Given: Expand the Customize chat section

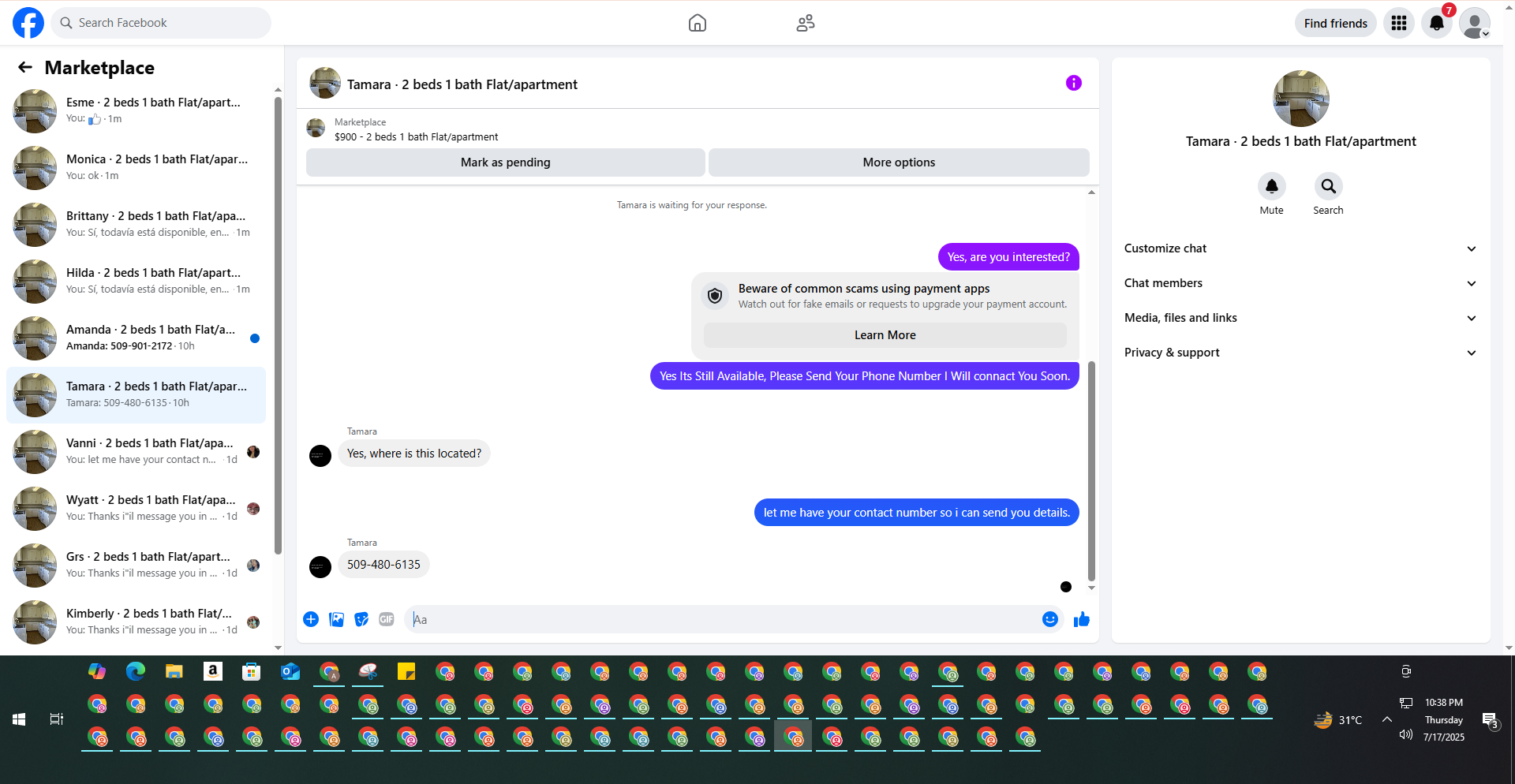Looking at the screenshot, I should click(x=1301, y=248).
